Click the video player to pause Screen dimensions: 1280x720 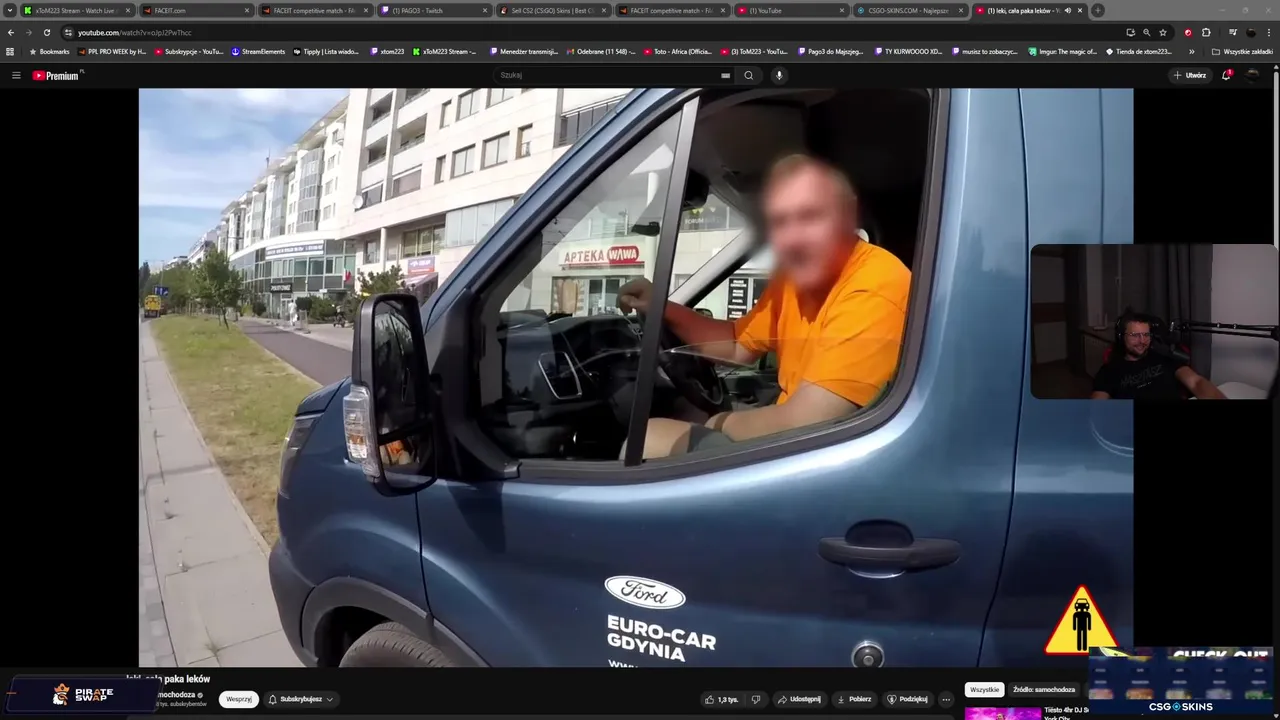(x=636, y=377)
